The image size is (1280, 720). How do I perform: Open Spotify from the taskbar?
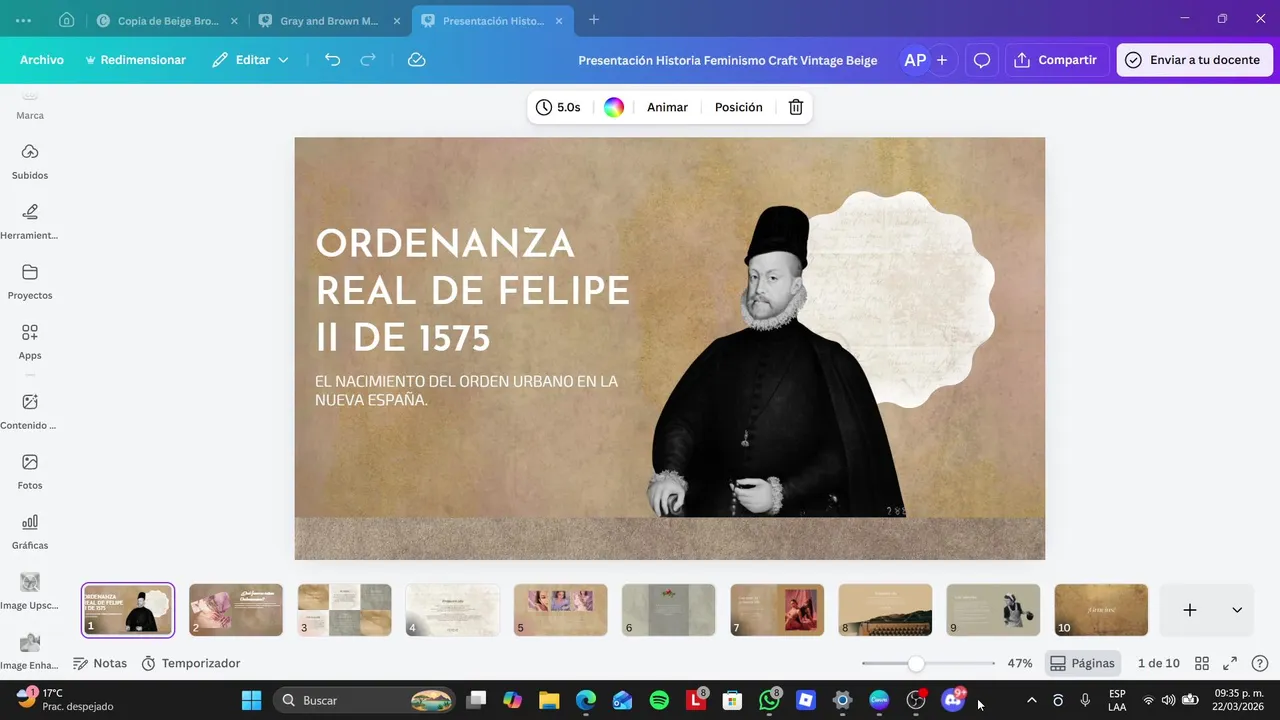tap(659, 700)
